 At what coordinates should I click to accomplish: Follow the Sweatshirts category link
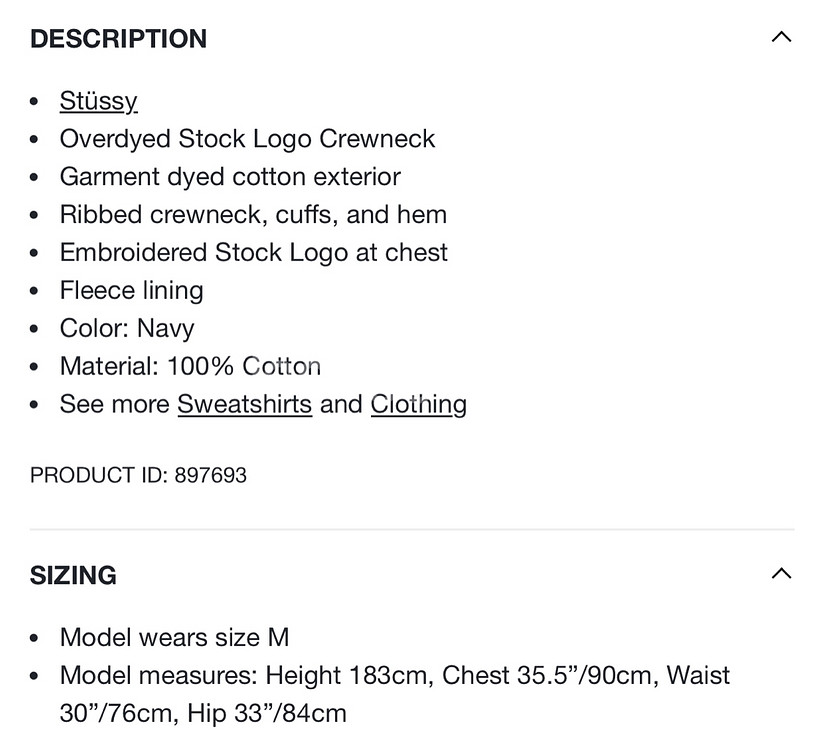(244, 404)
